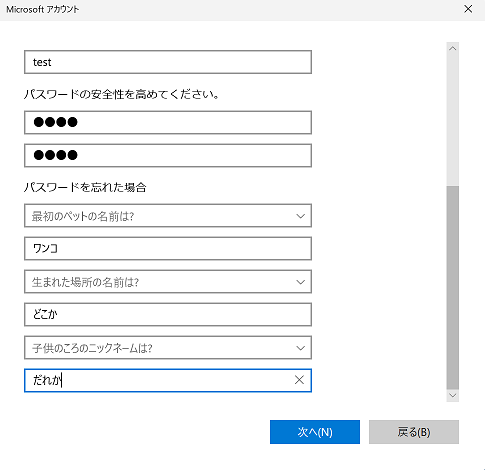485x470 pixels.
Task: Open the 最初のペットの名前は? security question dropdown
Action: pos(168,216)
